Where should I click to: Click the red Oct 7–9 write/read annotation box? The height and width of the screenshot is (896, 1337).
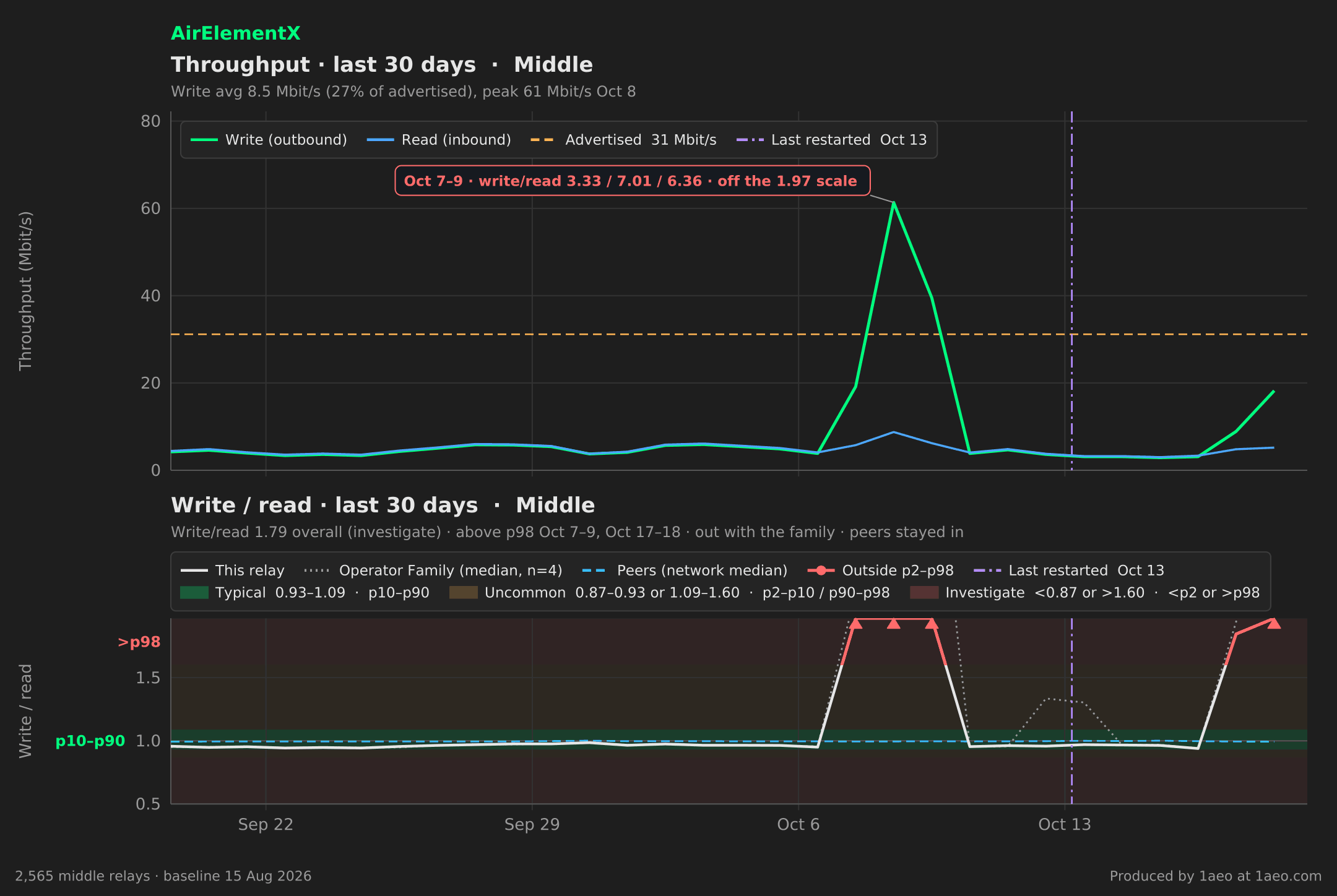coord(633,181)
